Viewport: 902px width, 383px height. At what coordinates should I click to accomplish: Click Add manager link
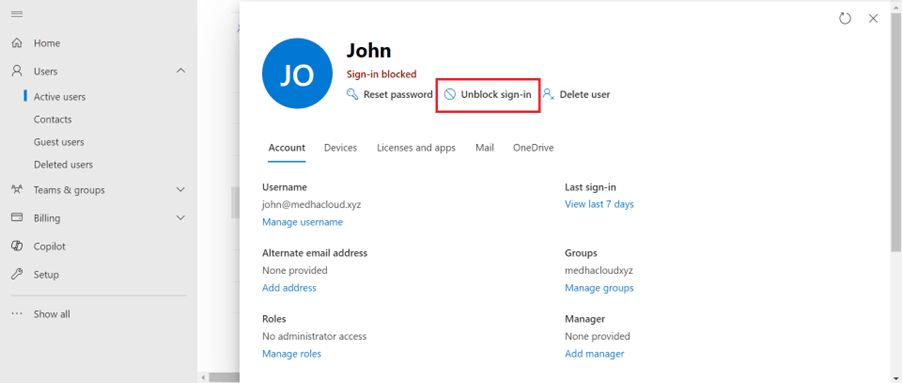594,354
